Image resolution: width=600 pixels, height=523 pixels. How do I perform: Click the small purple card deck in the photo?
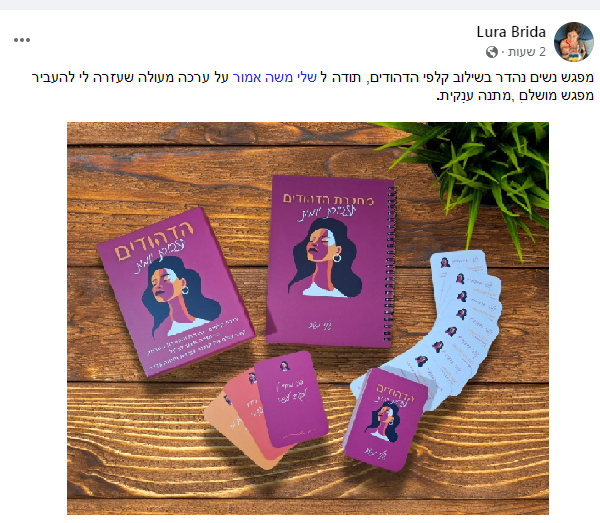(385, 419)
